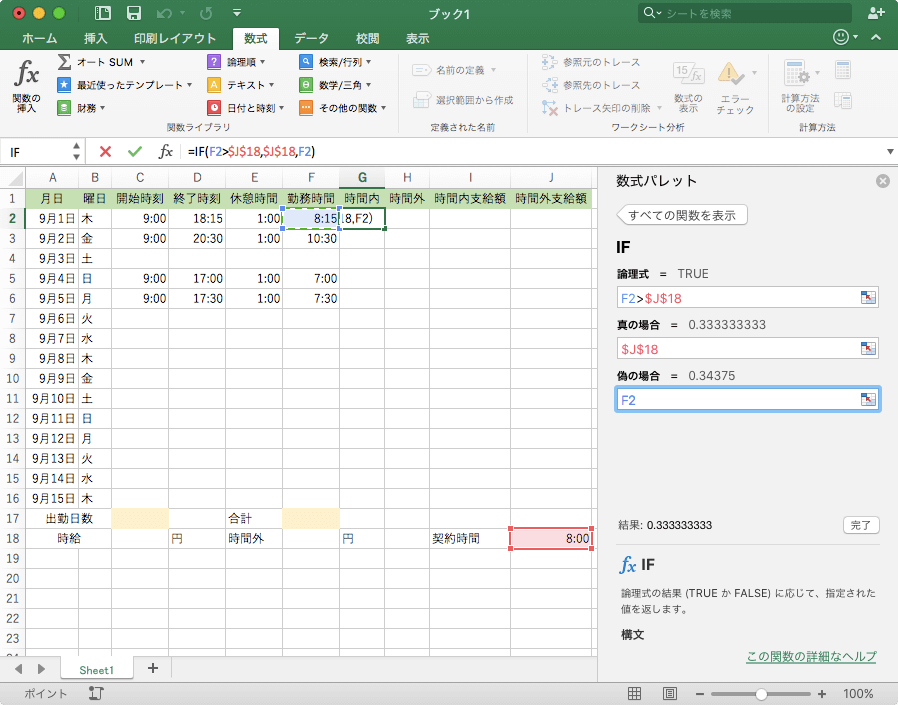This screenshot has height=705, width=898.
Task: Click the recently used functions star icon
Action: pos(64,85)
